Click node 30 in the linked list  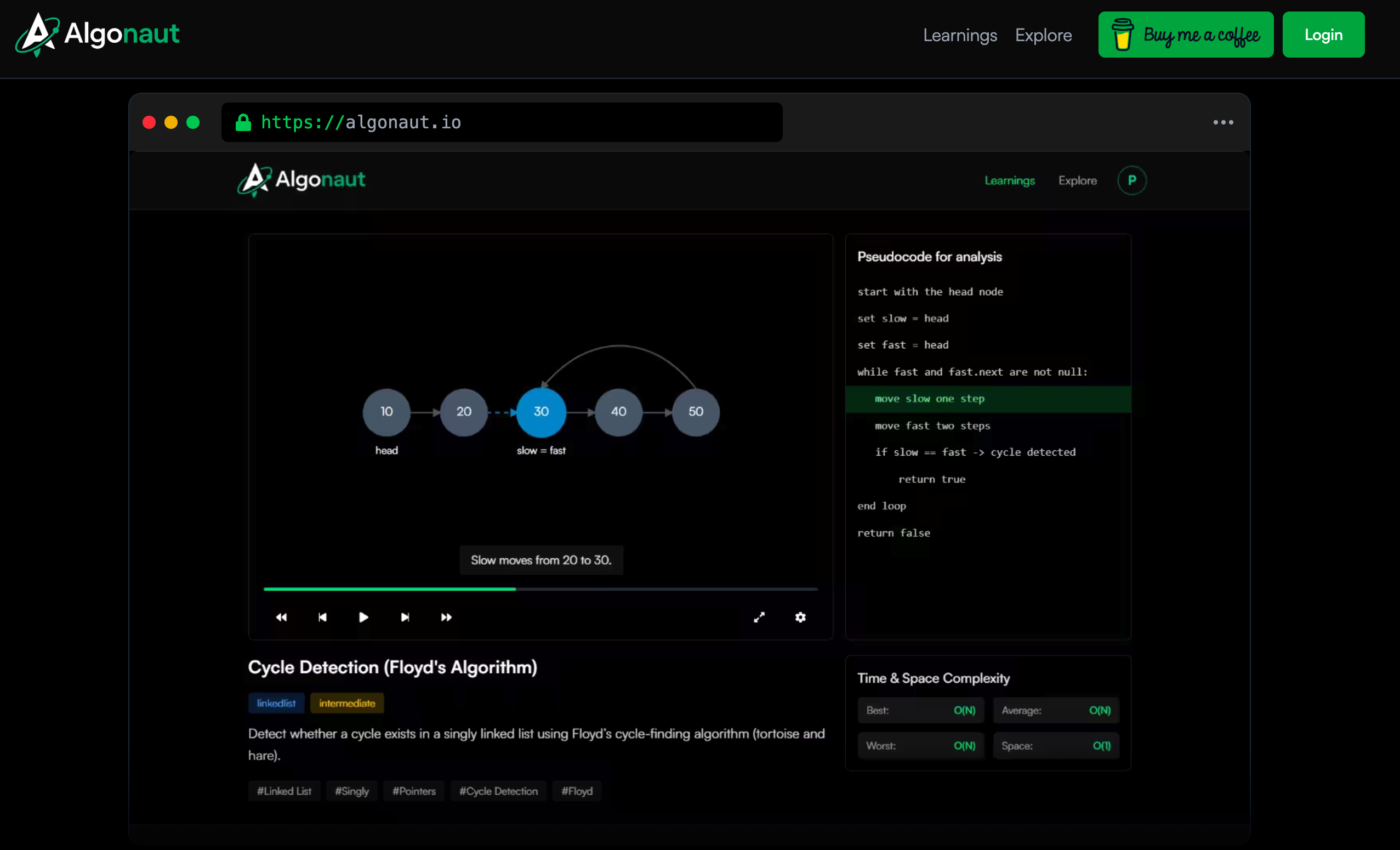click(541, 412)
